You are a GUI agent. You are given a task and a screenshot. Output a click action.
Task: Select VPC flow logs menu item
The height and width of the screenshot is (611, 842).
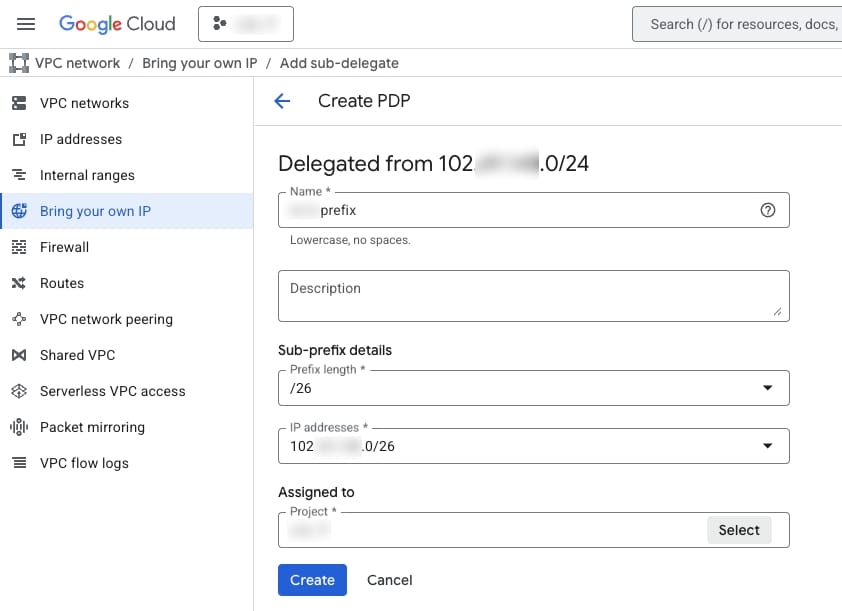tap(84, 463)
